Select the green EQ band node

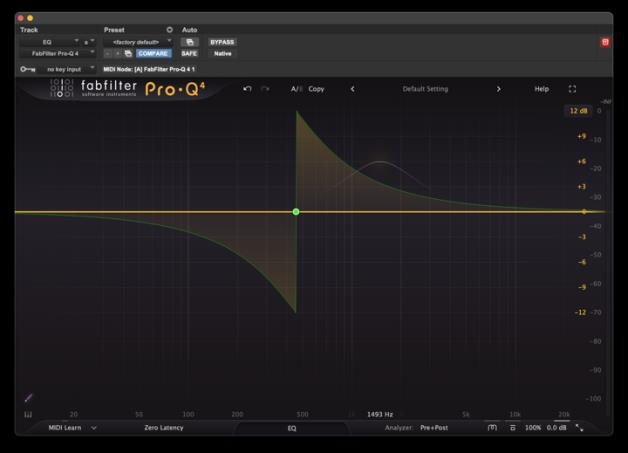[296, 212]
